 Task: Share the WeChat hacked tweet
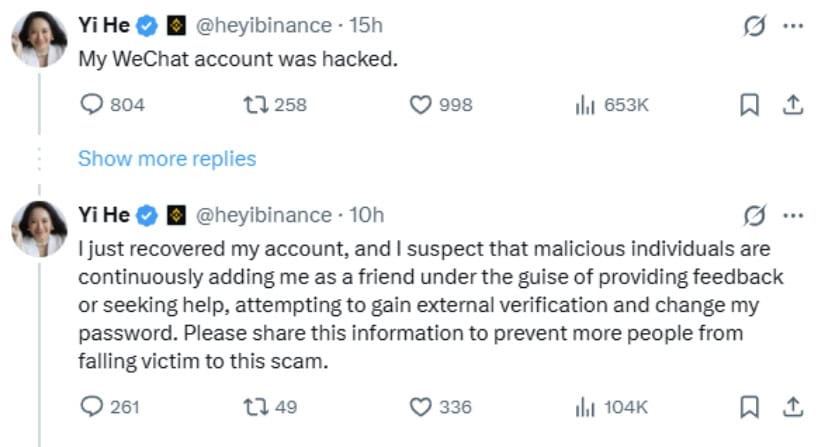(x=792, y=105)
